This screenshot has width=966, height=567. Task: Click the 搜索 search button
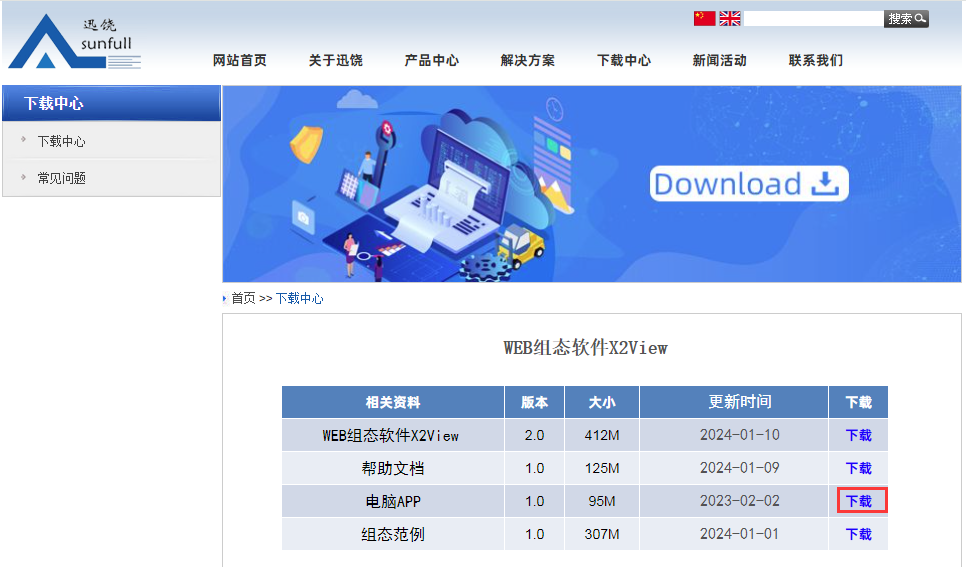[906, 19]
